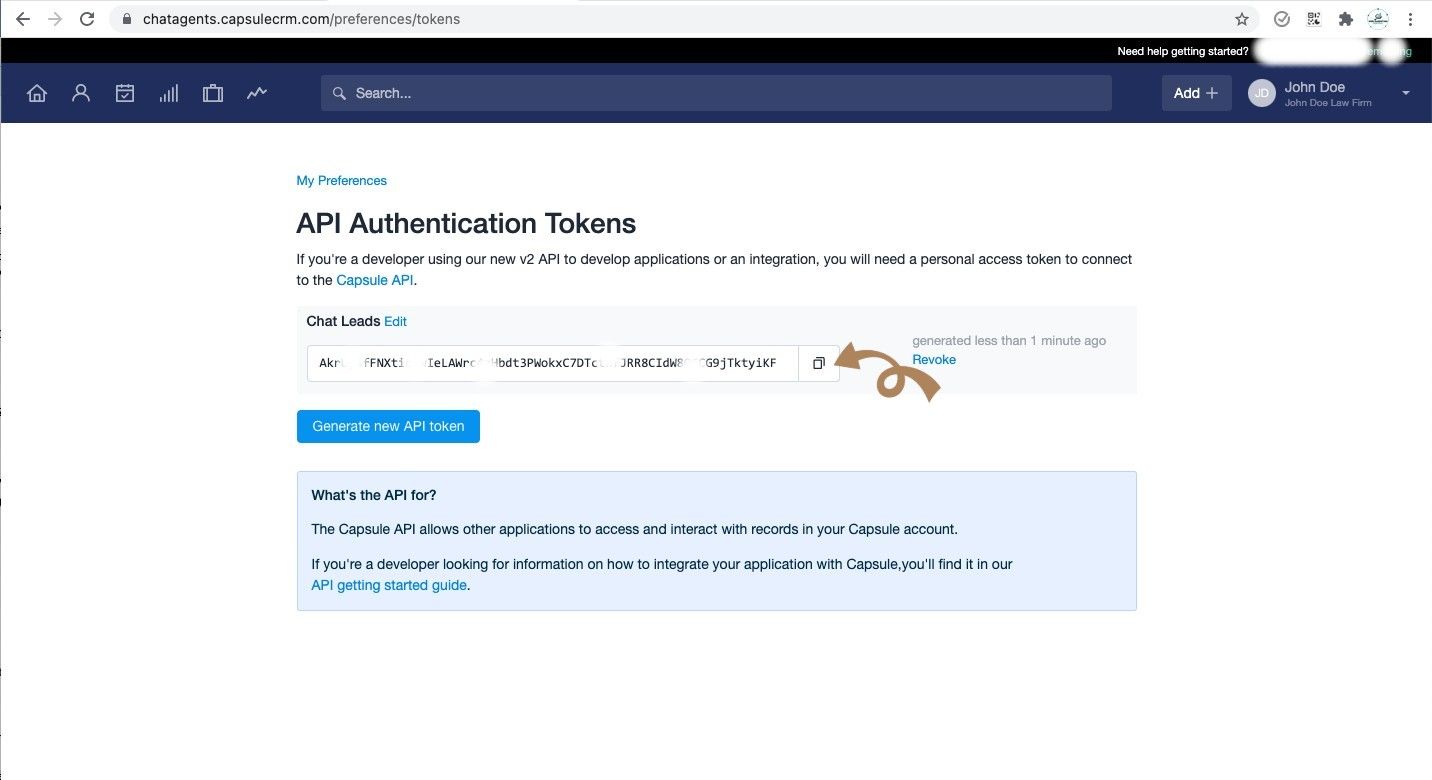Click Generate new API token button
This screenshot has height=780, width=1432.
pyautogui.click(x=388, y=426)
